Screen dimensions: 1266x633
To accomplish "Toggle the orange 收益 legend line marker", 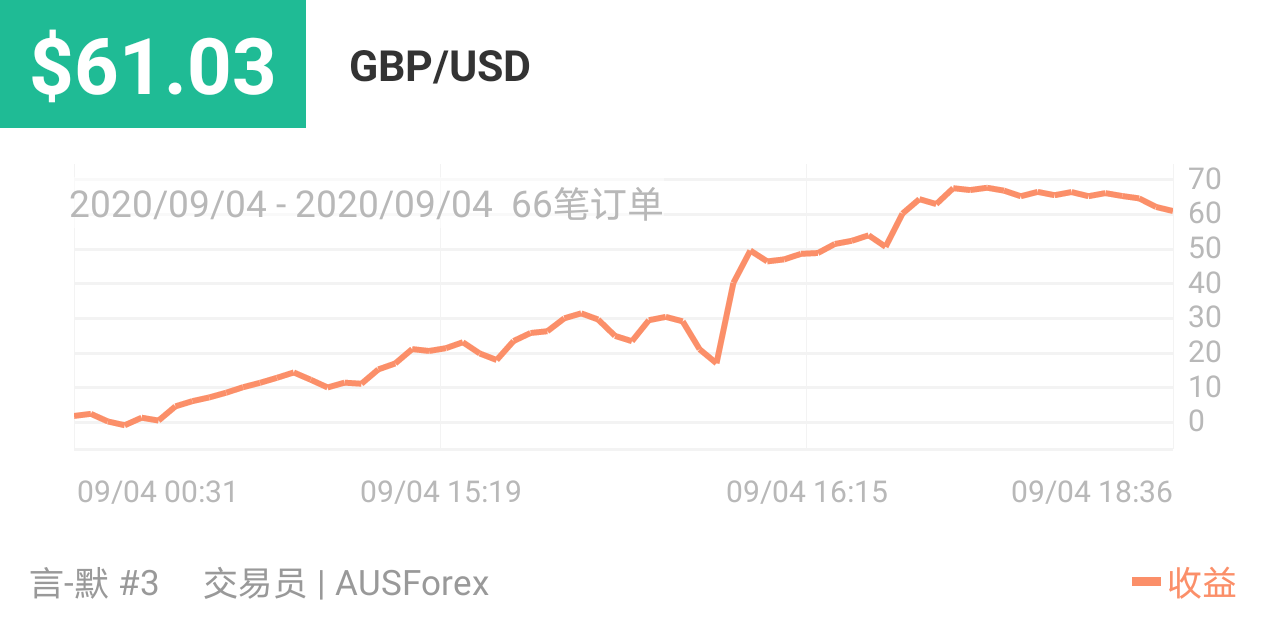I will point(1146,582).
